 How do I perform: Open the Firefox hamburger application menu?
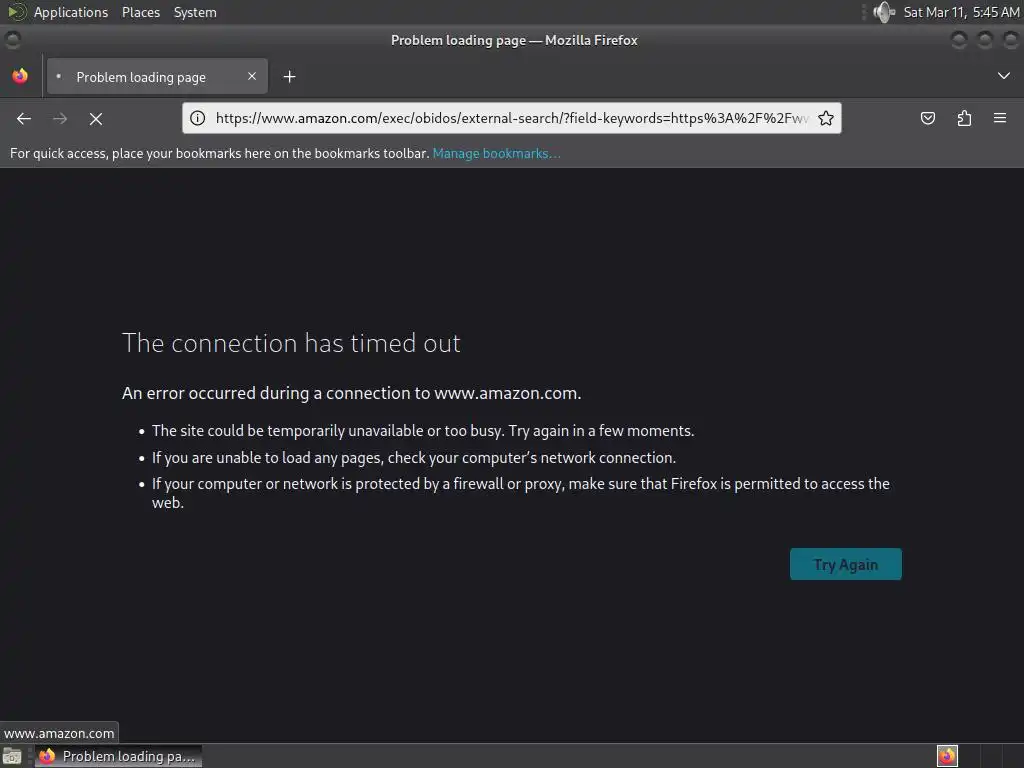pyautogui.click(x=1000, y=118)
